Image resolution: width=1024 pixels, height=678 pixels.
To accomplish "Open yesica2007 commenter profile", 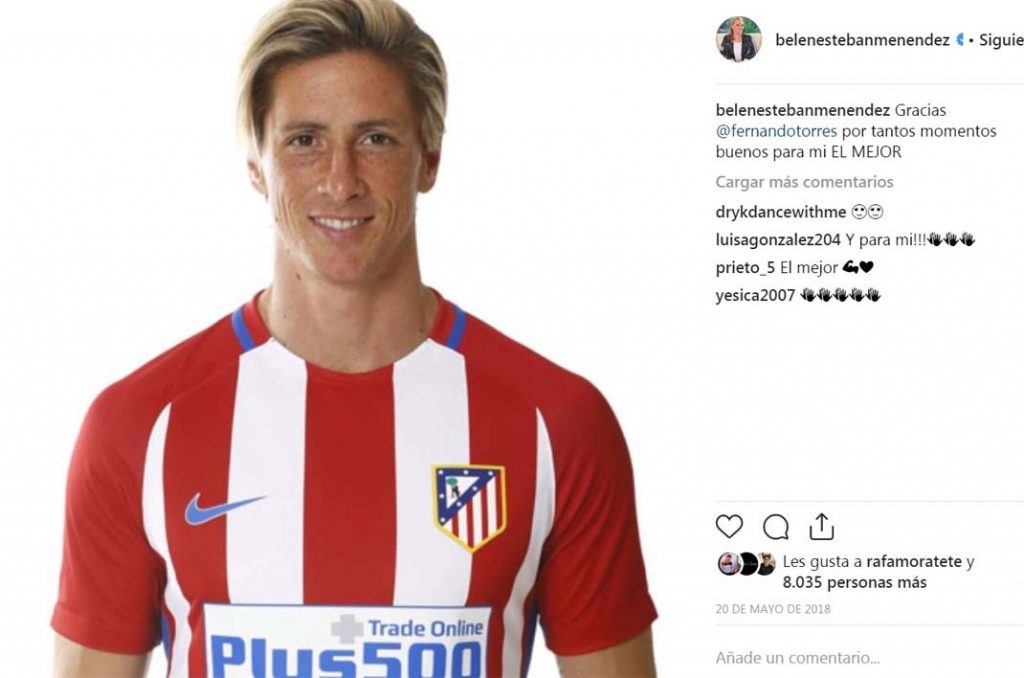I will 755,295.
